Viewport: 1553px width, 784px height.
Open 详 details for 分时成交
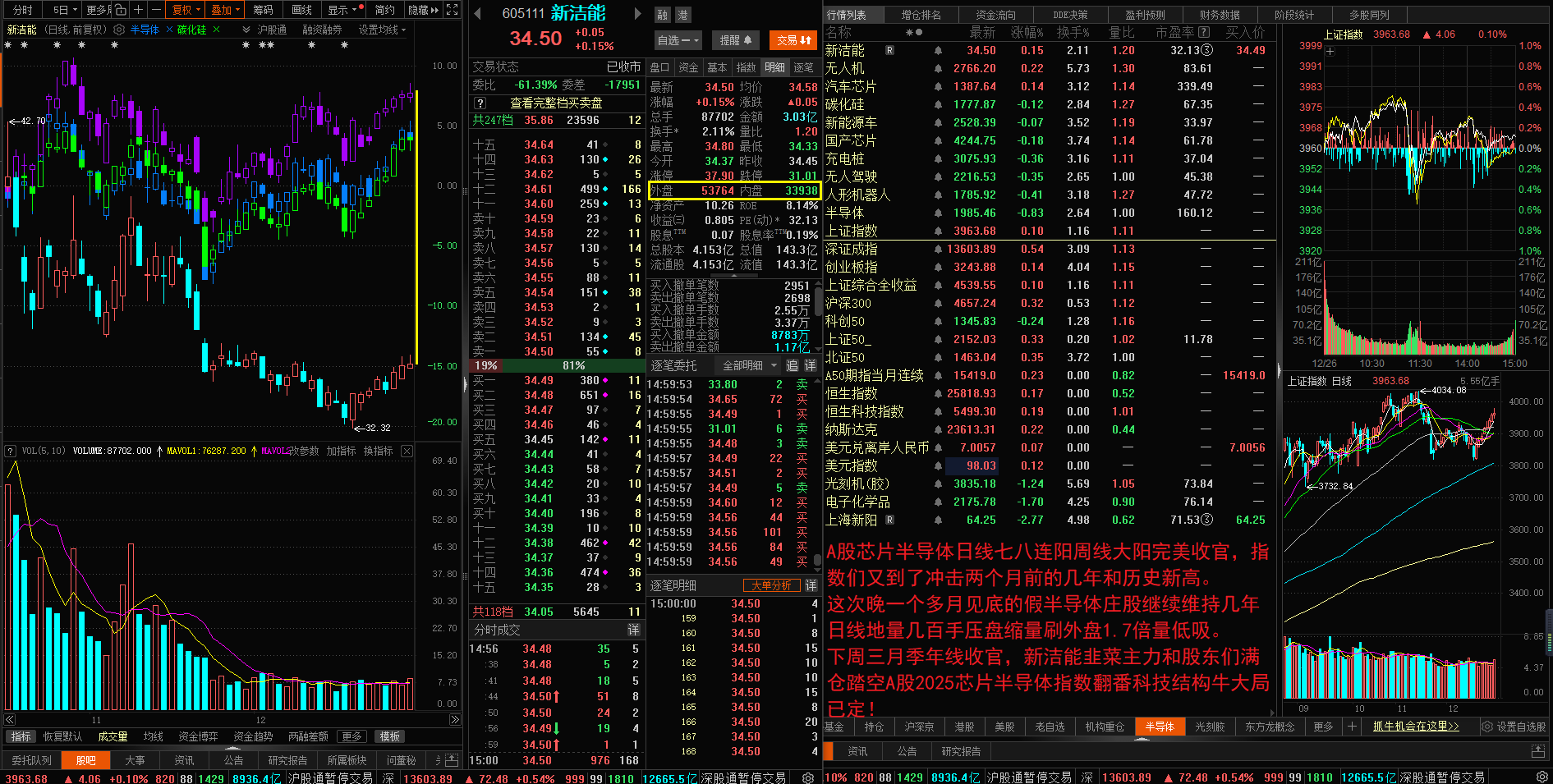pyautogui.click(x=634, y=630)
